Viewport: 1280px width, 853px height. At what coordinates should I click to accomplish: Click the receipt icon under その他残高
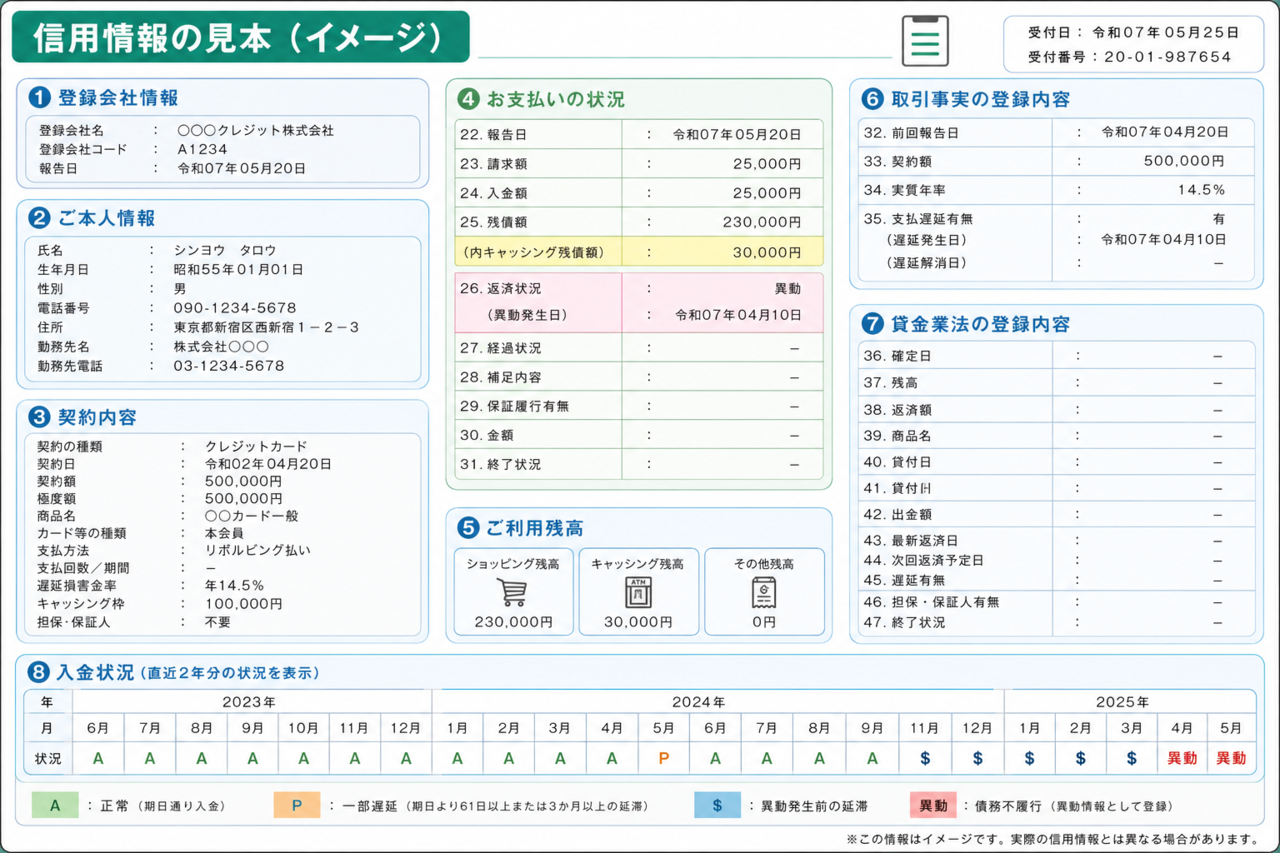(x=764, y=592)
